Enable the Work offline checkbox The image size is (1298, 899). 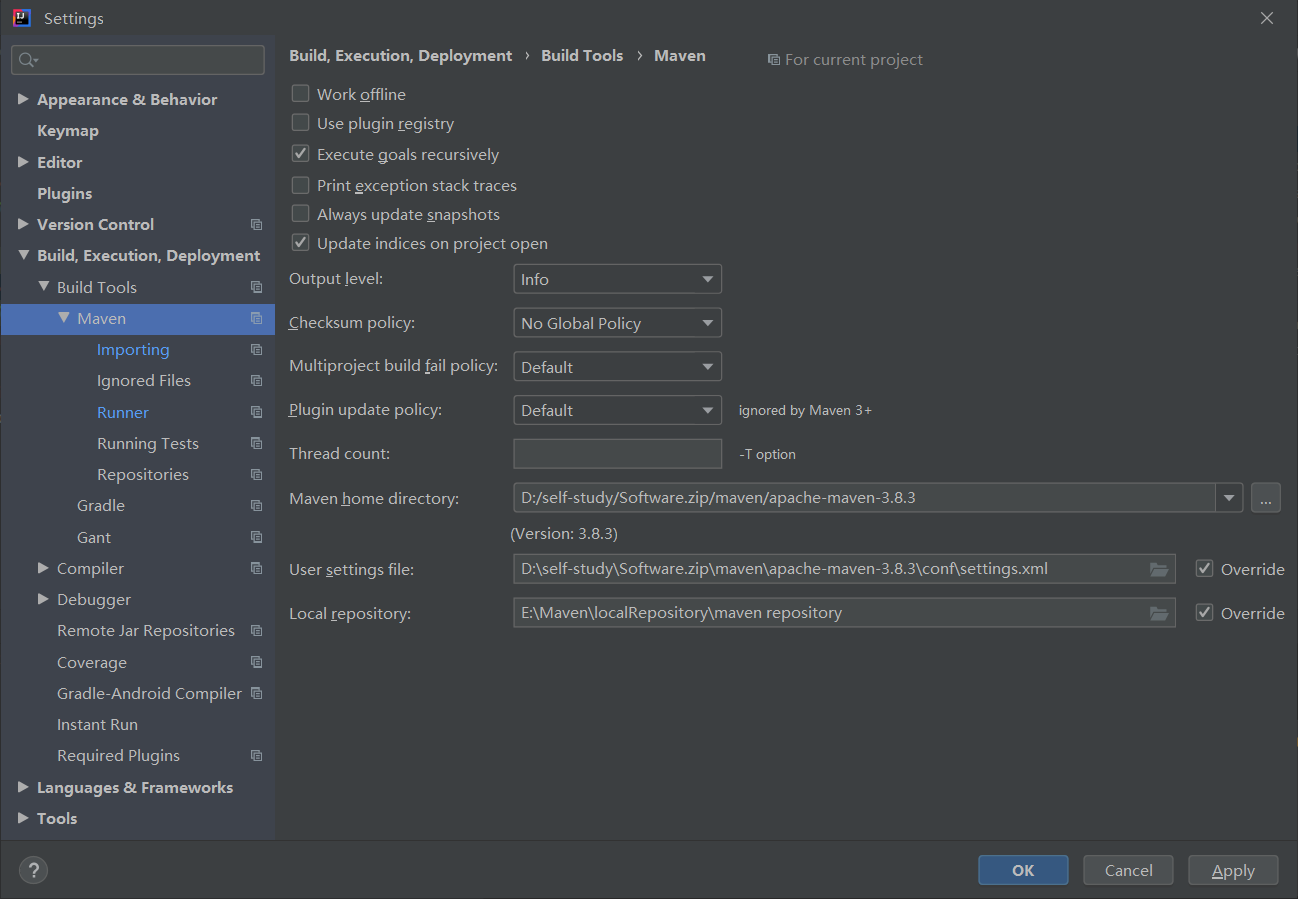pyautogui.click(x=300, y=94)
